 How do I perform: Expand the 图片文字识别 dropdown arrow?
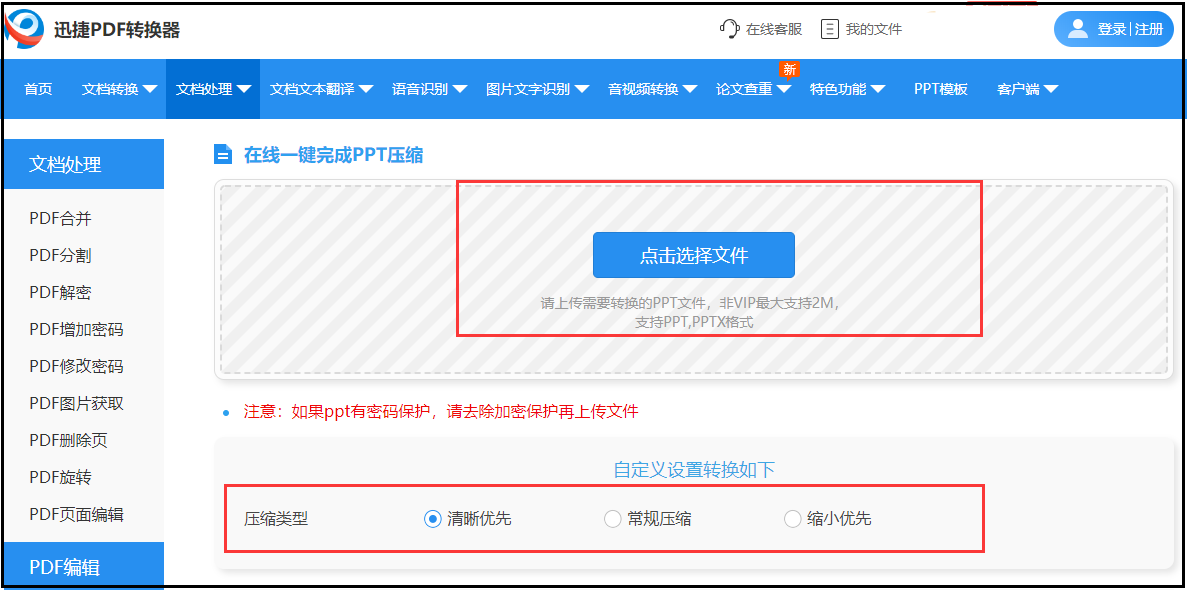click(581, 89)
